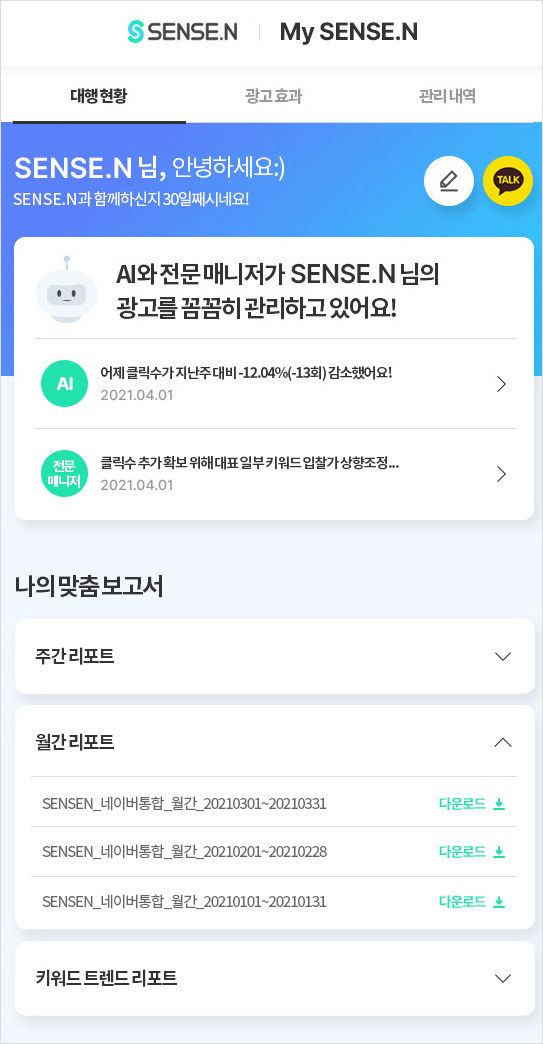
Task: Open manager bid adjustment notice arrow
Action: 502,474
